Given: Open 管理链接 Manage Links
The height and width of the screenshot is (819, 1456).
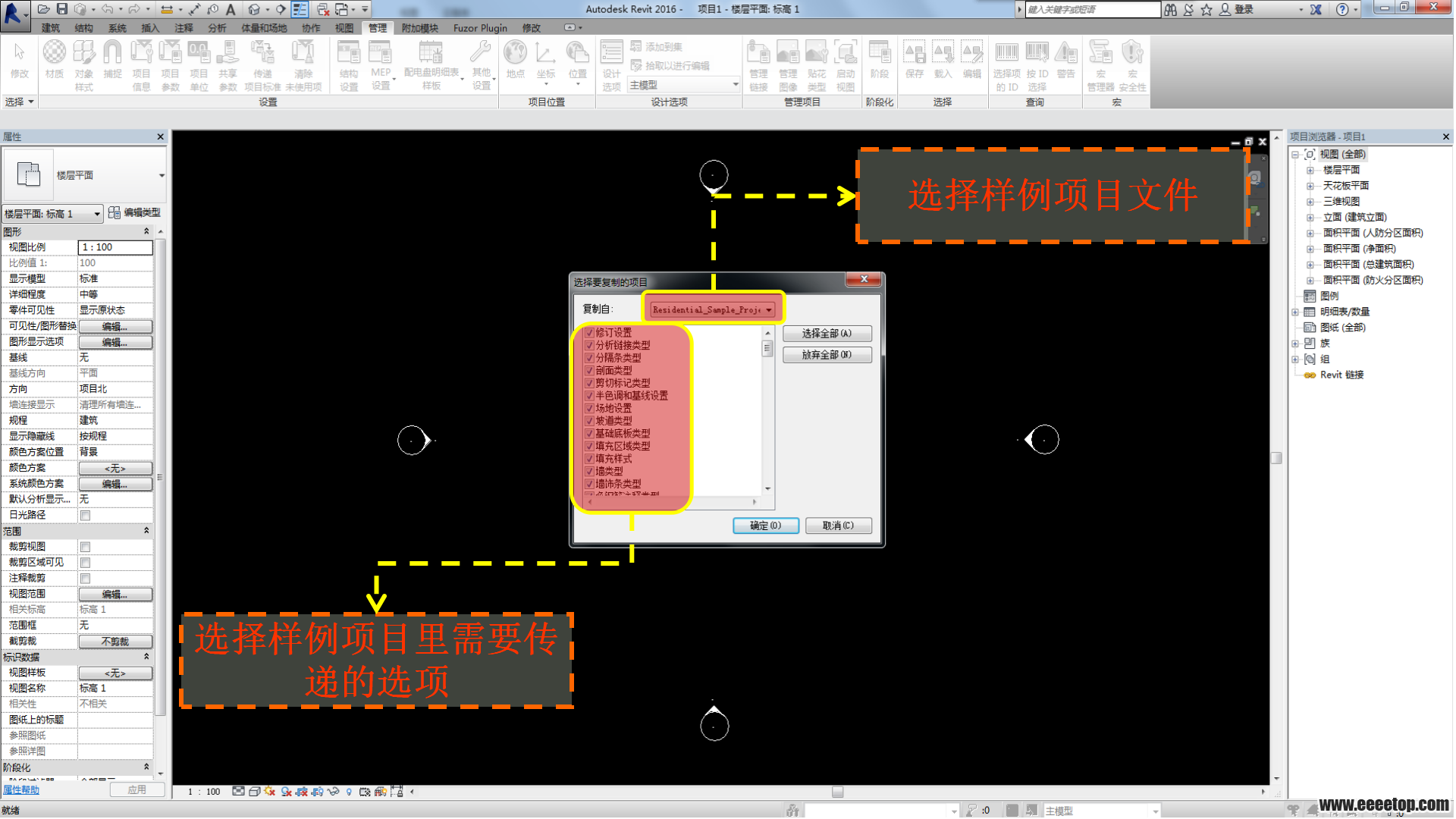Looking at the screenshot, I should pyautogui.click(x=758, y=65).
